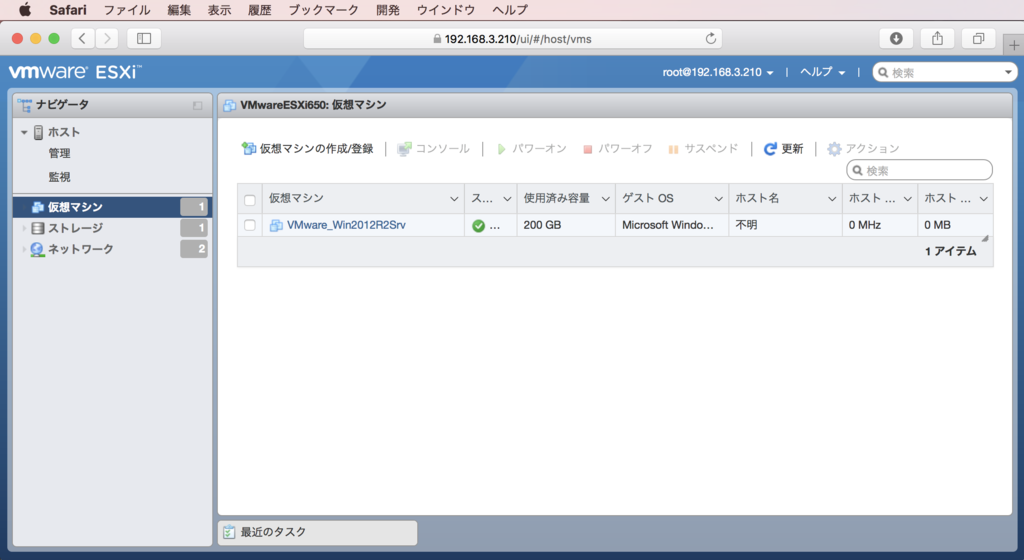Open the 編集 menu

point(179,10)
